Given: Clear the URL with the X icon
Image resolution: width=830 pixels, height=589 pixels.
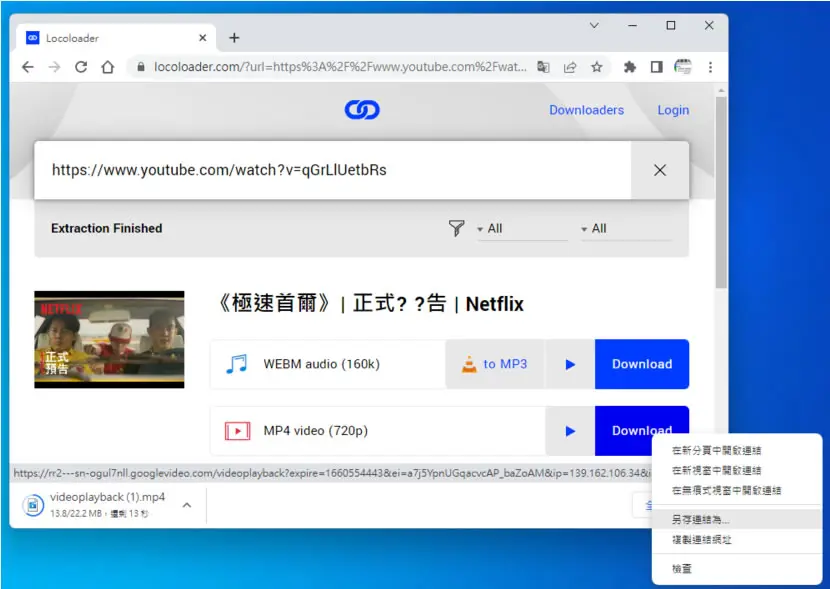Looking at the screenshot, I should pyautogui.click(x=660, y=170).
